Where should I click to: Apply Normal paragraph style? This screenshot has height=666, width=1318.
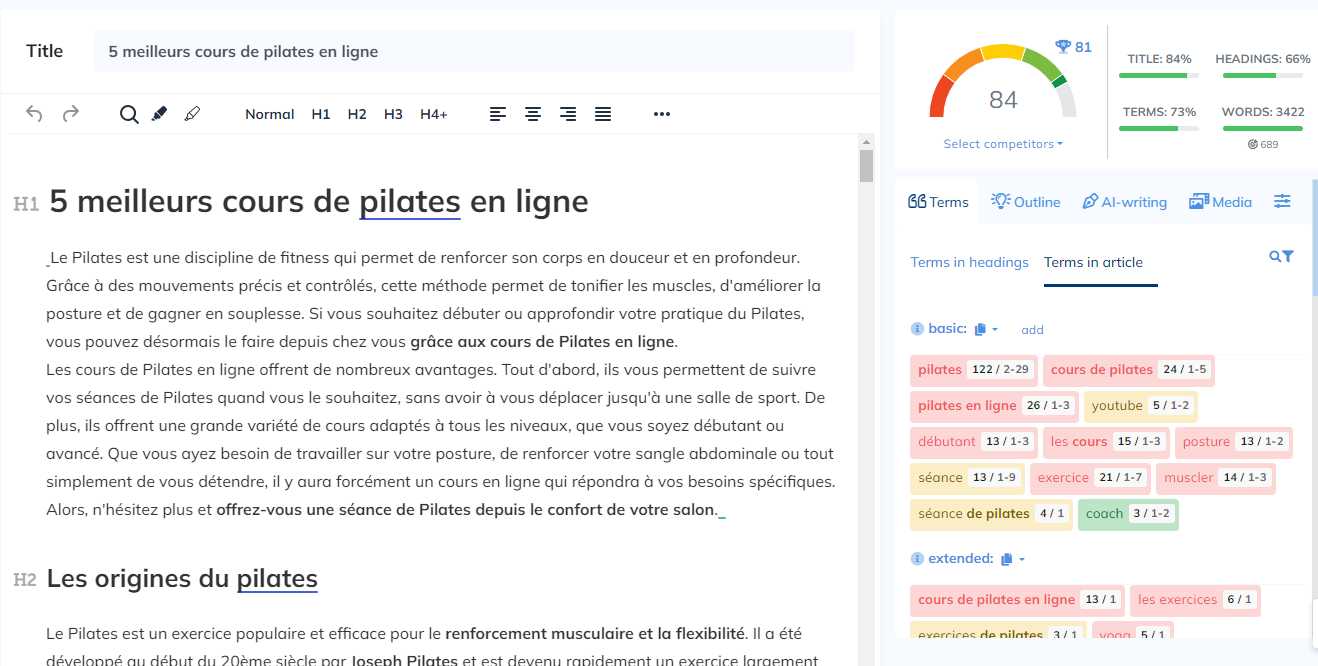pos(270,114)
